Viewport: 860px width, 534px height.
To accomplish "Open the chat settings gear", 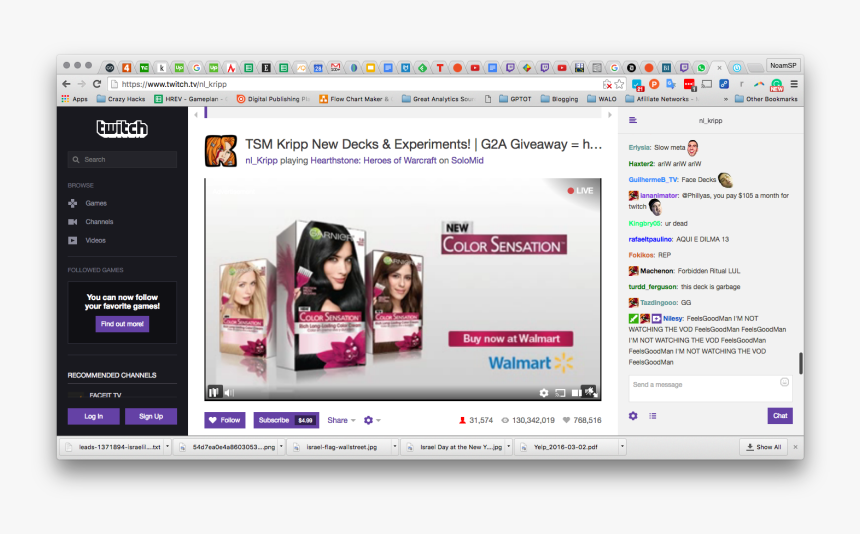I will (x=633, y=416).
